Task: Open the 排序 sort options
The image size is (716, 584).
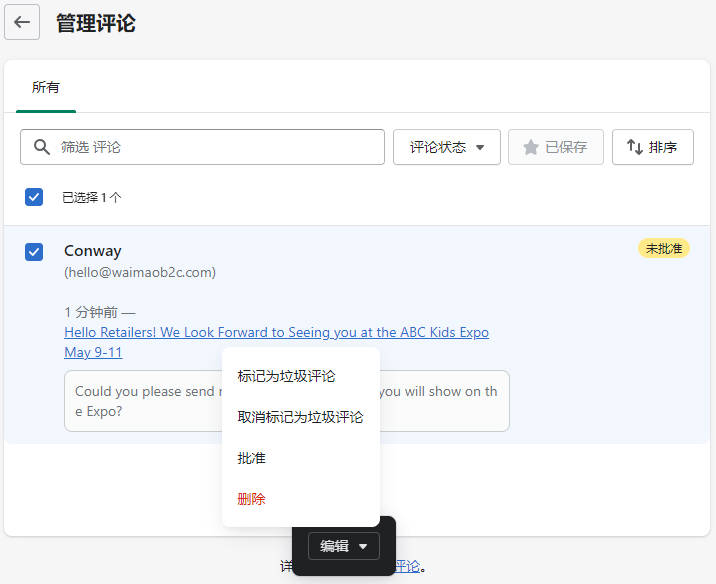Action: [x=653, y=147]
